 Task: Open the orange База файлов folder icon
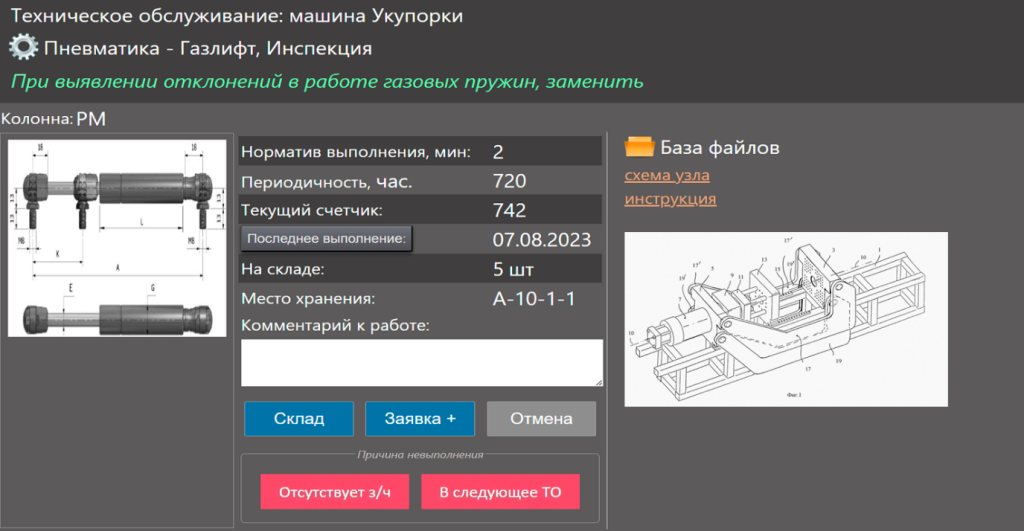pyautogui.click(x=639, y=148)
